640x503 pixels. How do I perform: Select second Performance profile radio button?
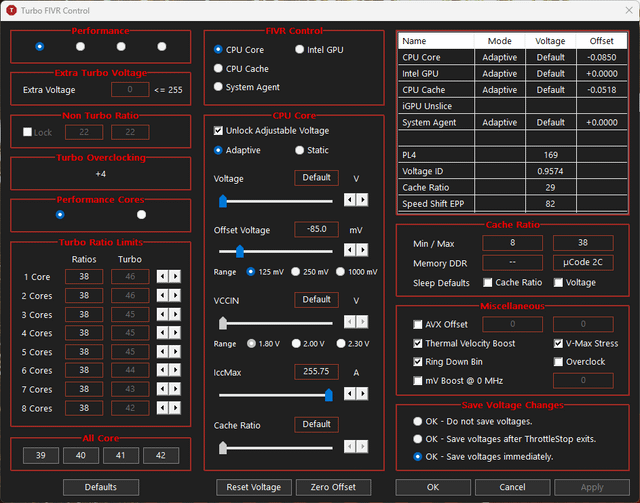[80, 47]
